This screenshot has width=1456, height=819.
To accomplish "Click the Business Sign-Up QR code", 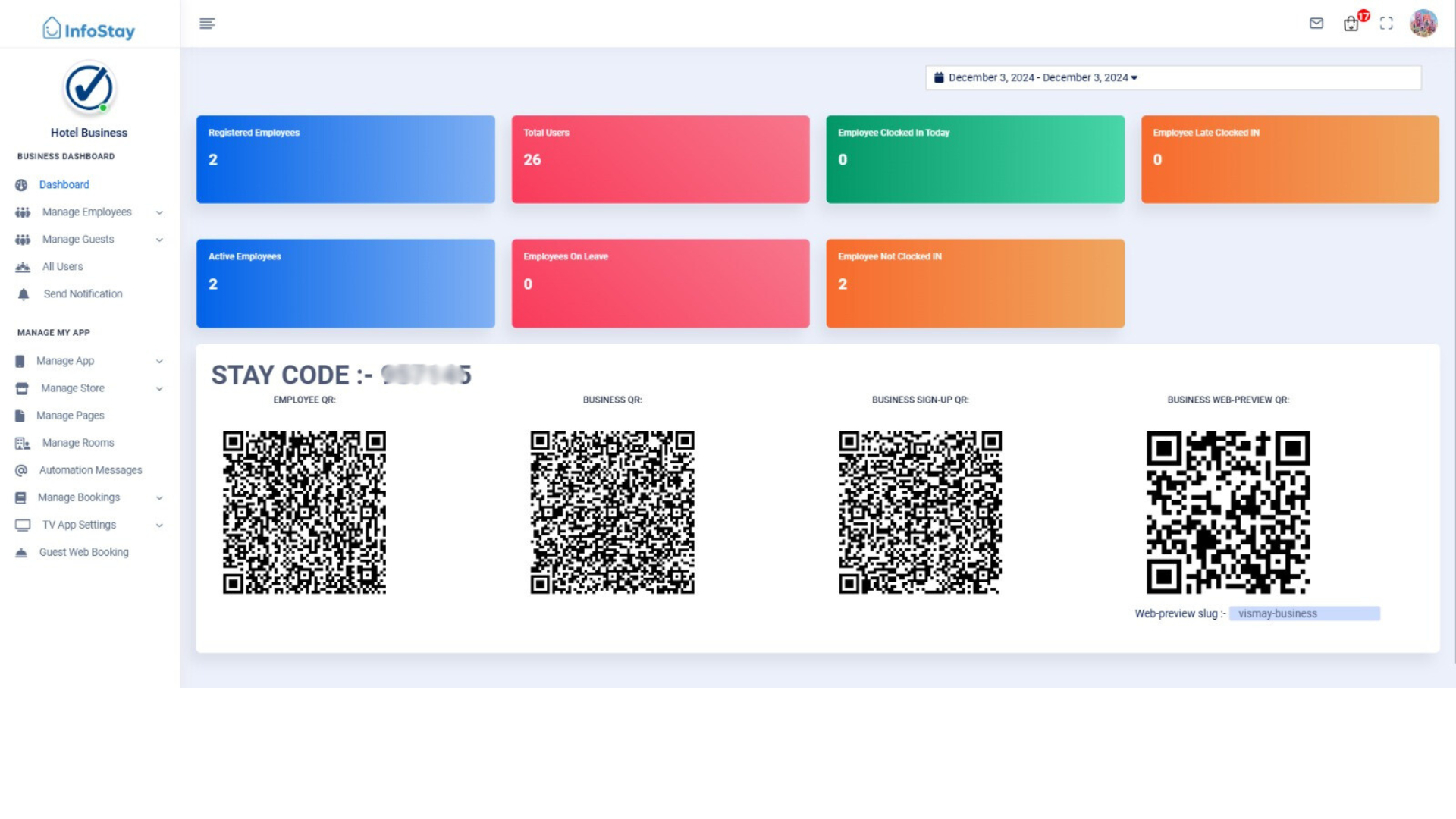I will (x=920, y=513).
